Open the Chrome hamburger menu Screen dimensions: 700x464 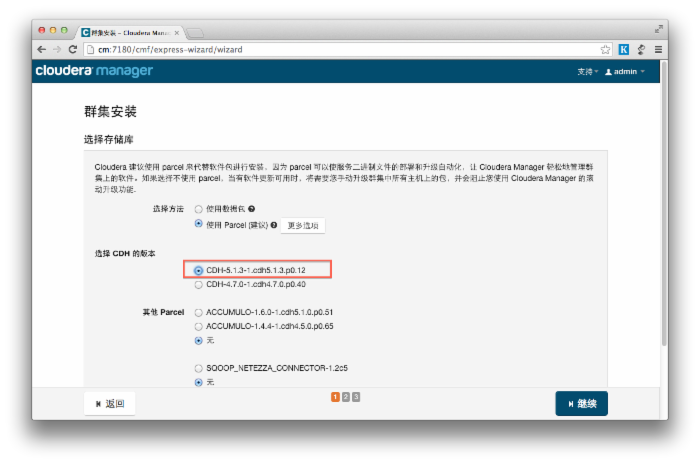point(657,49)
